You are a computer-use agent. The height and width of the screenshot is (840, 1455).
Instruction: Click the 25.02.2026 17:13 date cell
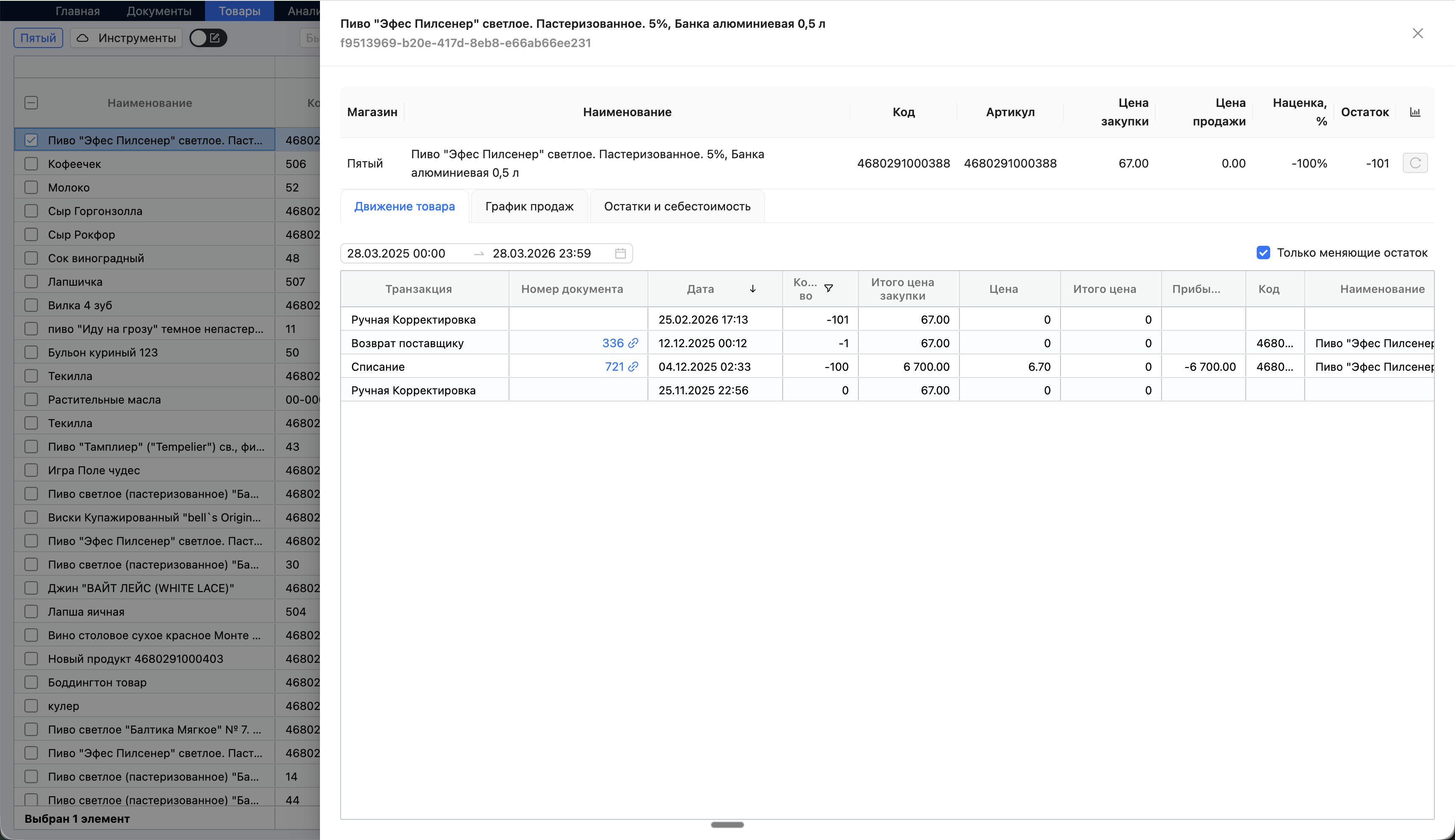pyautogui.click(x=714, y=319)
